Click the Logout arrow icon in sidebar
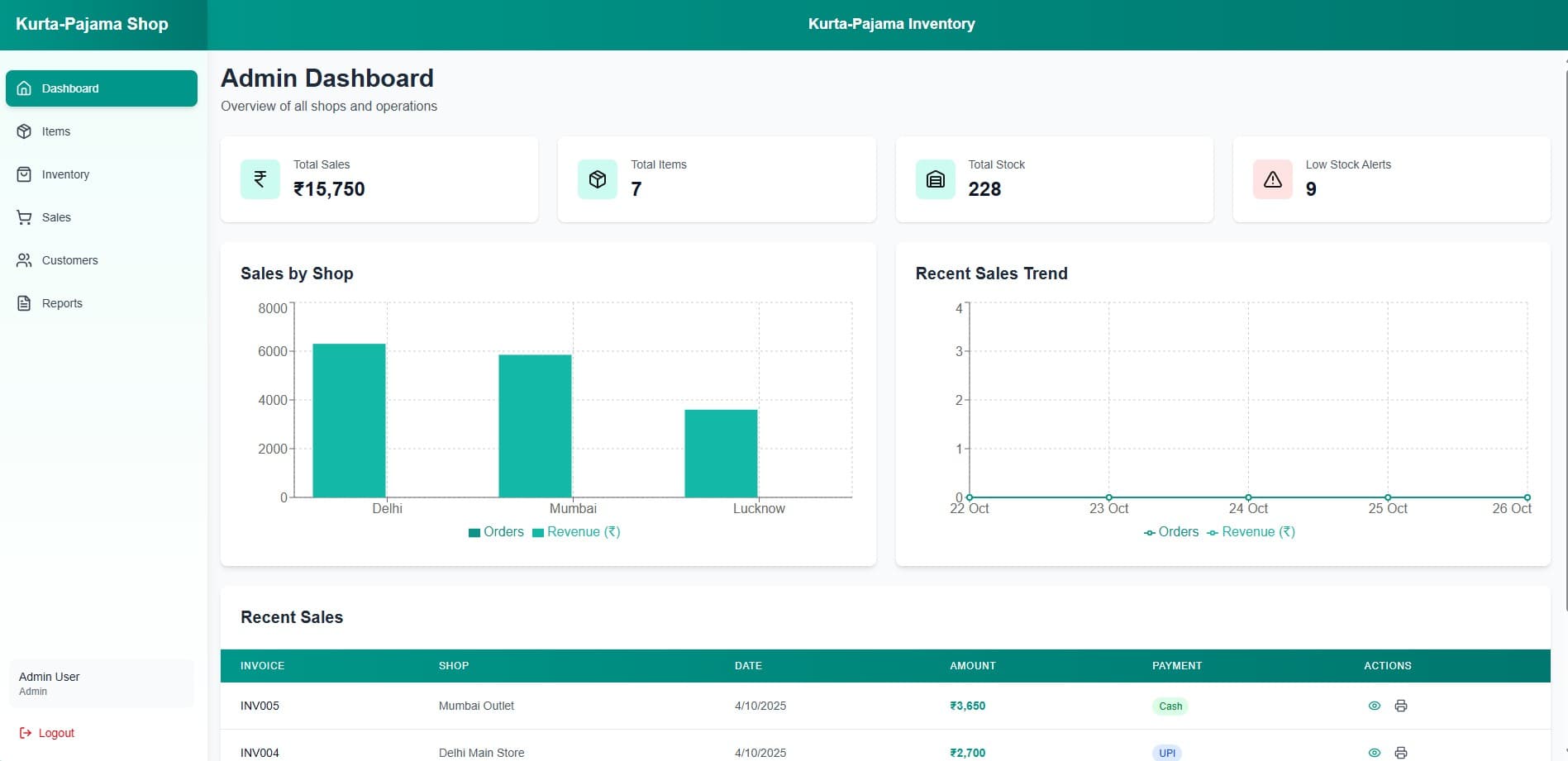Viewport: 1568px width, 761px height. pyautogui.click(x=26, y=733)
